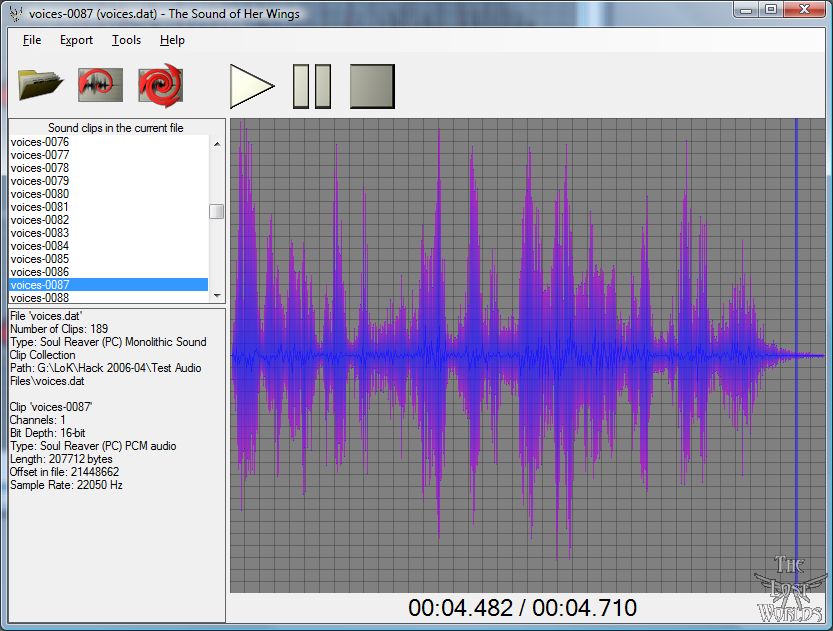Viewport: 833px width, 631px height.
Task: Maximize the Sound of Her Wings window
Action: (x=771, y=10)
